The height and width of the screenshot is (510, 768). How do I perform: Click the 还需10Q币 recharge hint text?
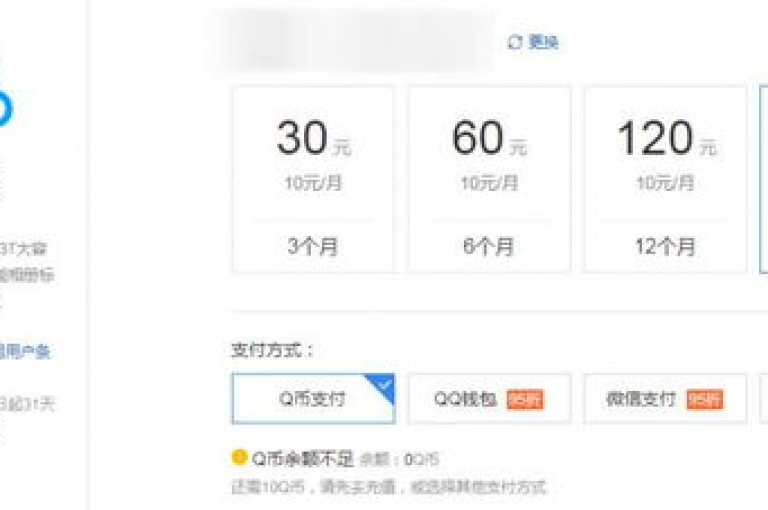click(x=389, y=487)
